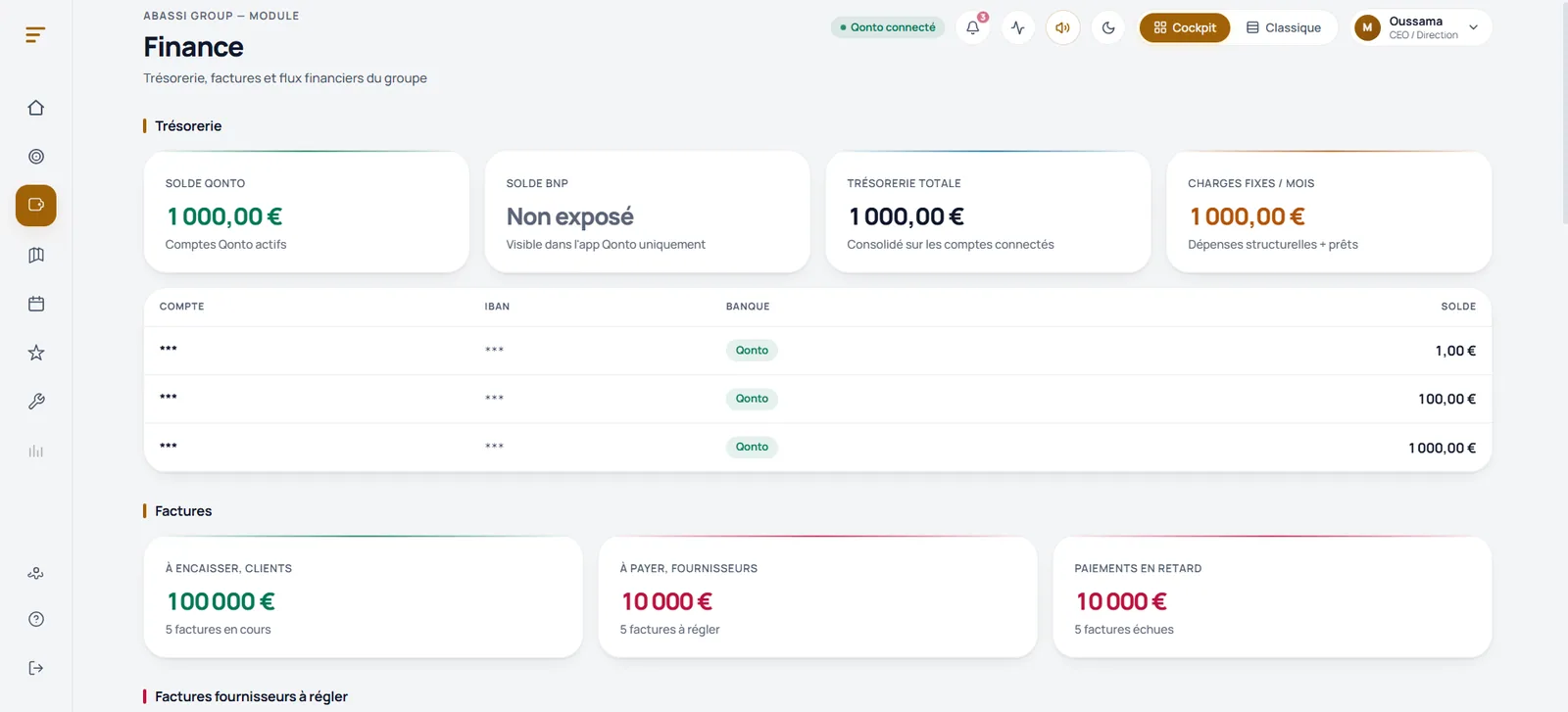Viewport: 1568px width, 712px height.
Task: Click the Trésorerie section heading
Action: pos(188,126)
